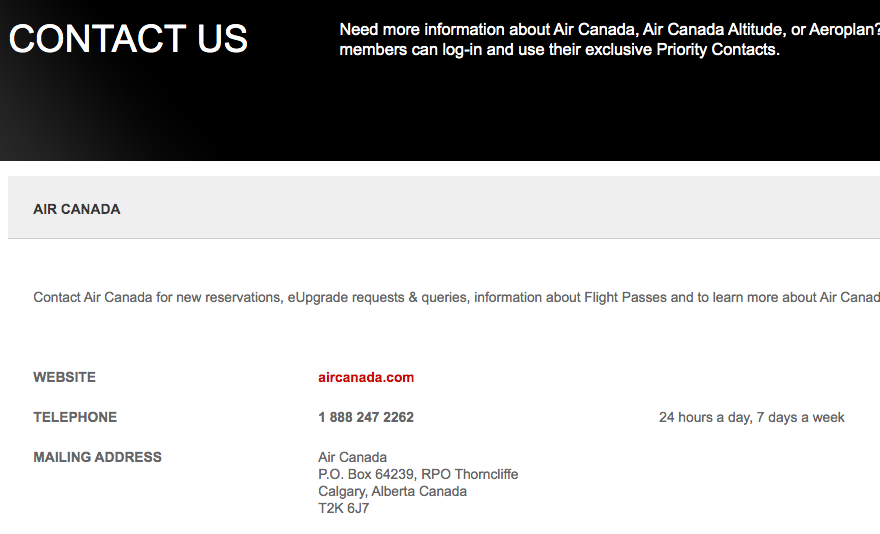The width and height of the screenshot is (880, 534).
Task: Click the Calgary, Alberta Canada address line
Action: point(392,491)
